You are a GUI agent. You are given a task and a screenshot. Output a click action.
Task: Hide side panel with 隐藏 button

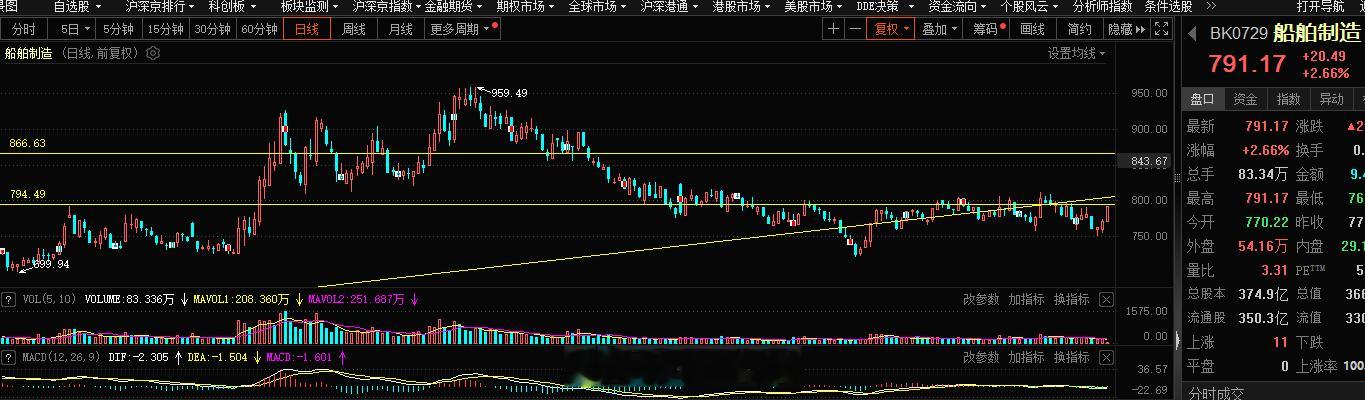(1125, 29)
